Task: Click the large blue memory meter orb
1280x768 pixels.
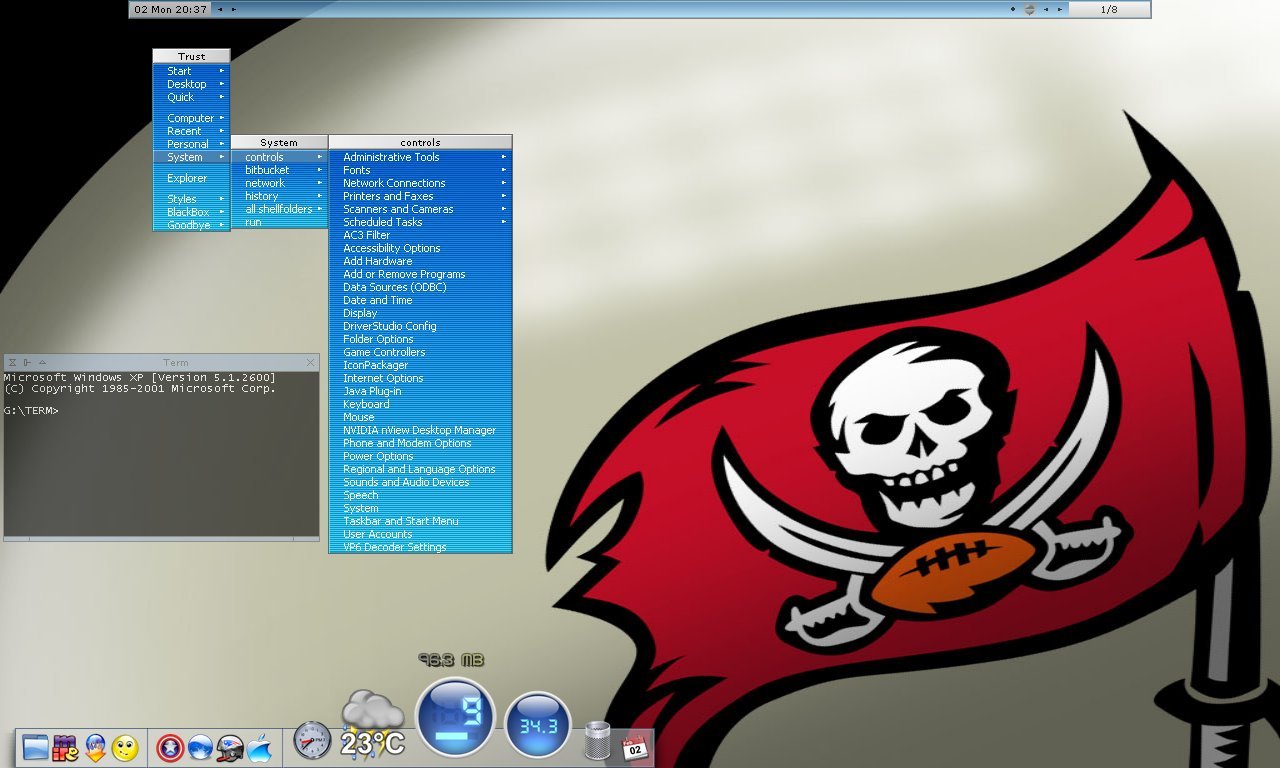Action: [x=455, y=717]
